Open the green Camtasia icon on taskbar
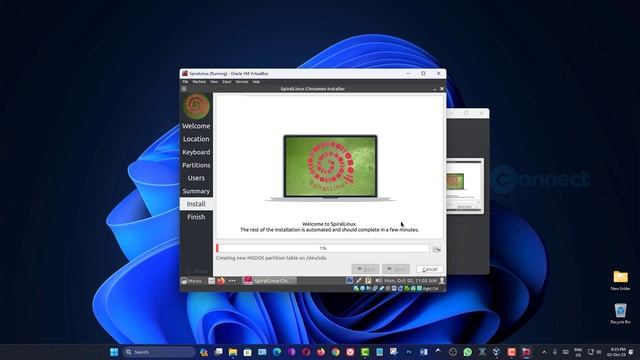640x360 pixels. point(365,352)
